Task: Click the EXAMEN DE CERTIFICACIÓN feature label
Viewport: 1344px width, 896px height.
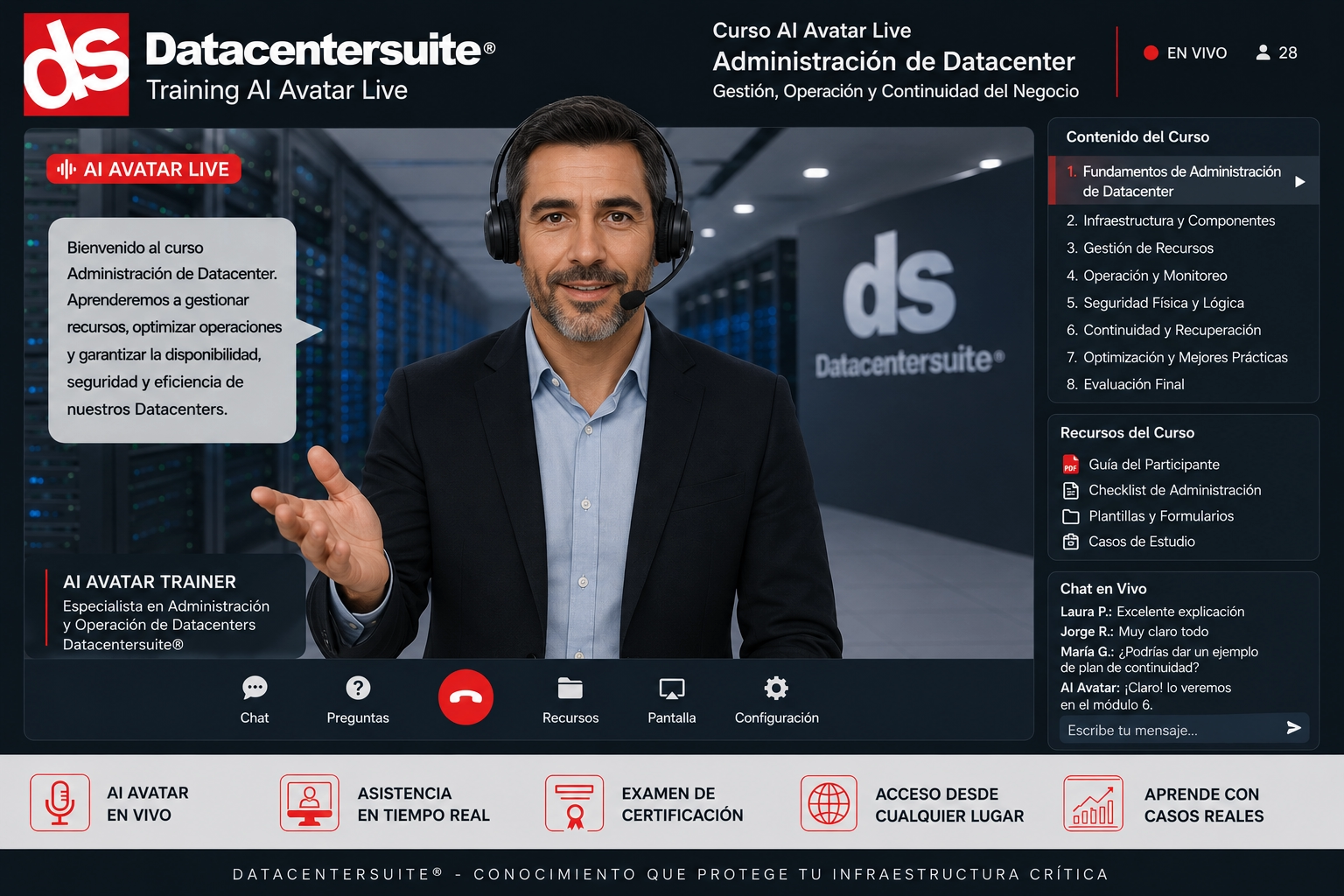Action: pyautogui.click(x=682, y=804)
